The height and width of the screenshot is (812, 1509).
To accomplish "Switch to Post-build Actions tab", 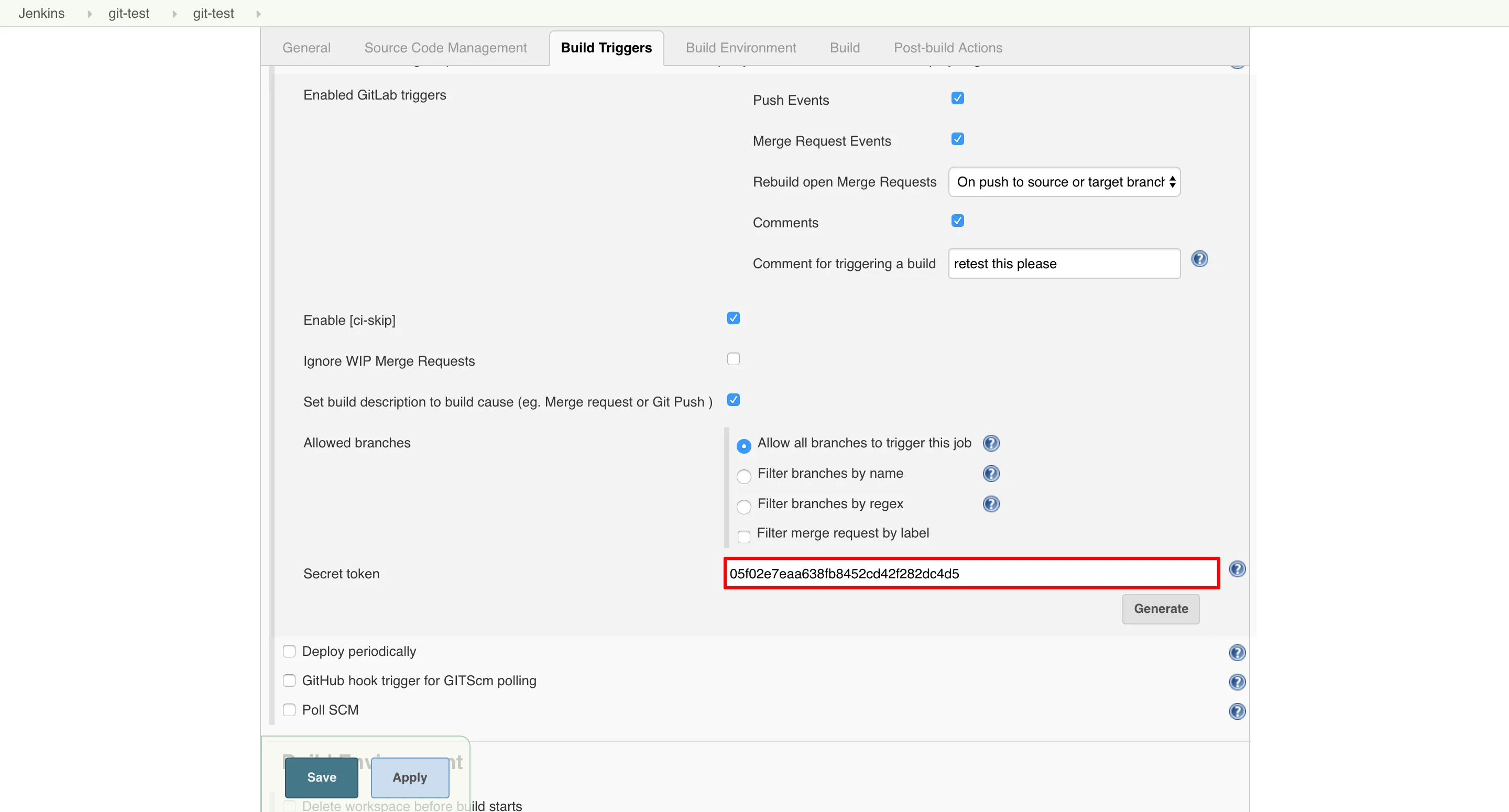I will coord(947,48).
